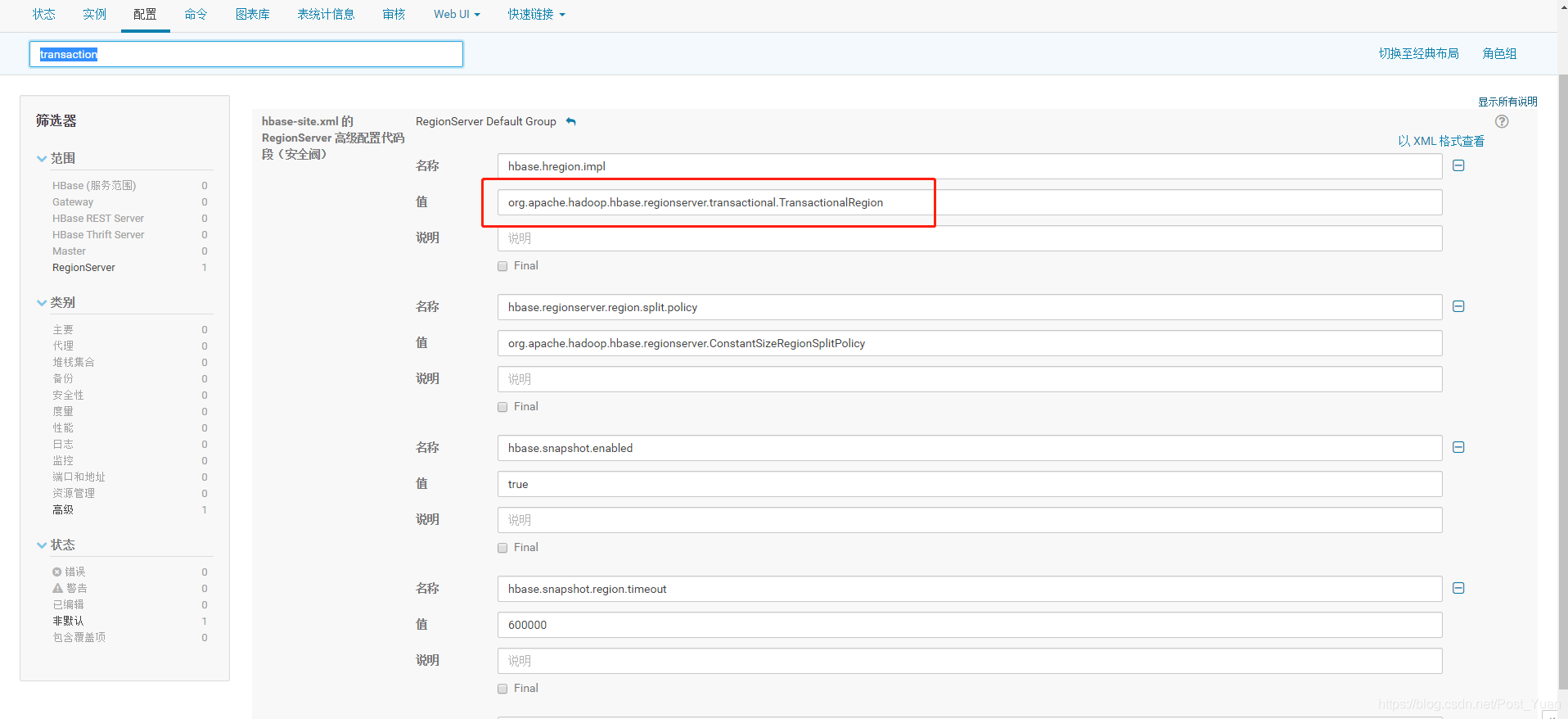
Task: Filter by 非默认 status
Action: point(68,622)
